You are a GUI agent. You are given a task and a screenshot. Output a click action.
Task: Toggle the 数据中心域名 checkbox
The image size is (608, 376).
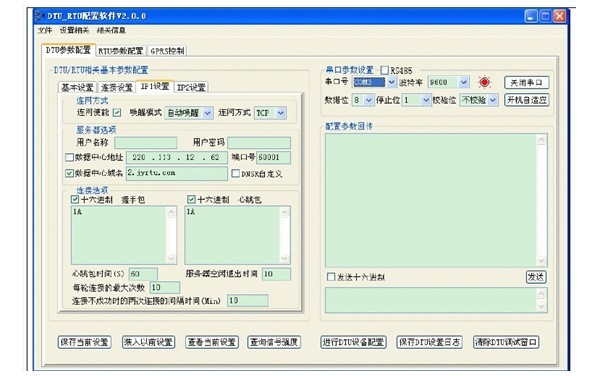[x=69, y=173]
